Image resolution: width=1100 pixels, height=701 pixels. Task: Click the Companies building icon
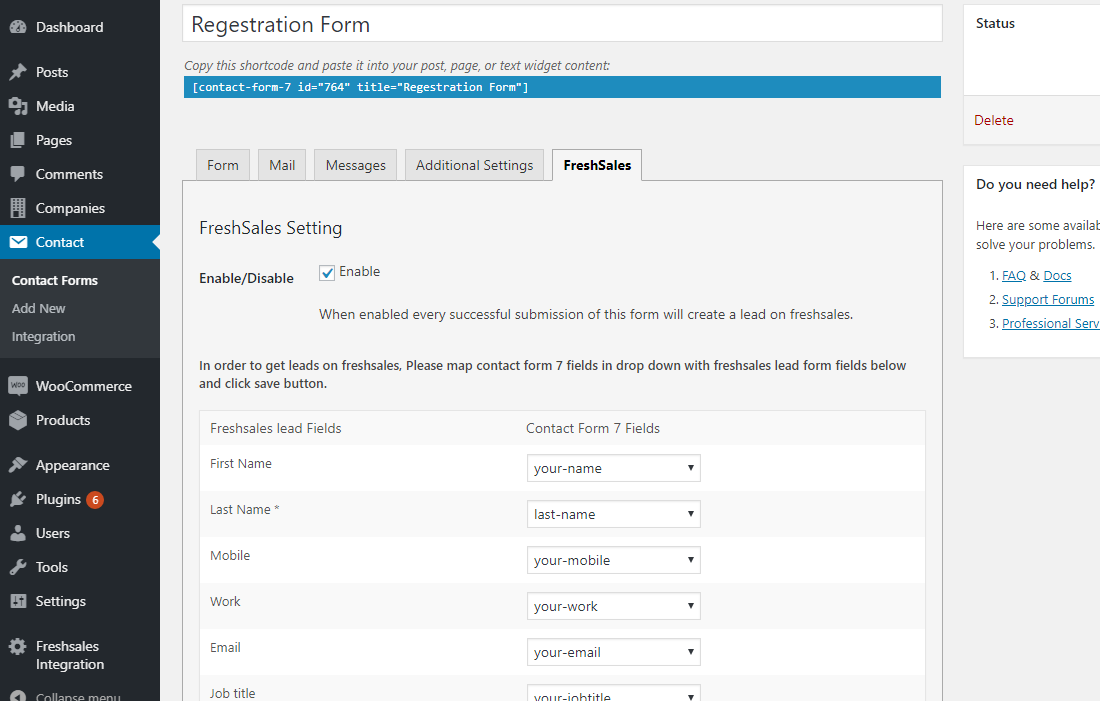click(x=18, y=208)
